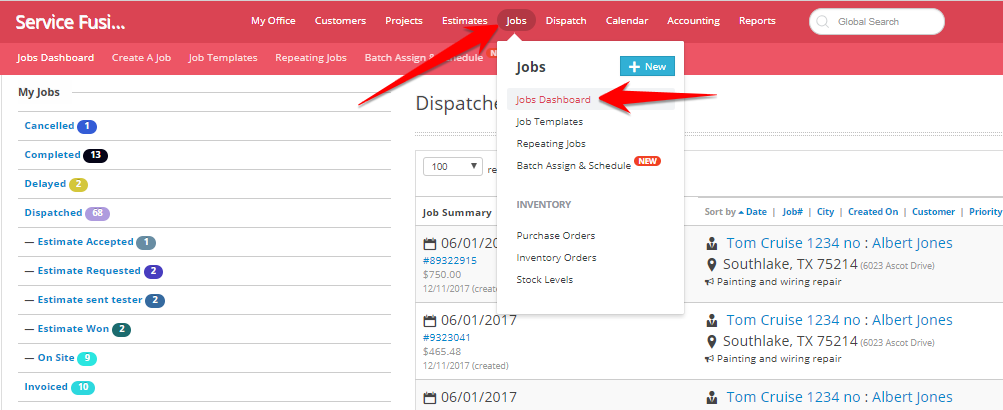Image resolution: width=1003 pixels, height=410 pixels.
Task: Filter My Jobs by Dispatched
Action: (53, 212)
